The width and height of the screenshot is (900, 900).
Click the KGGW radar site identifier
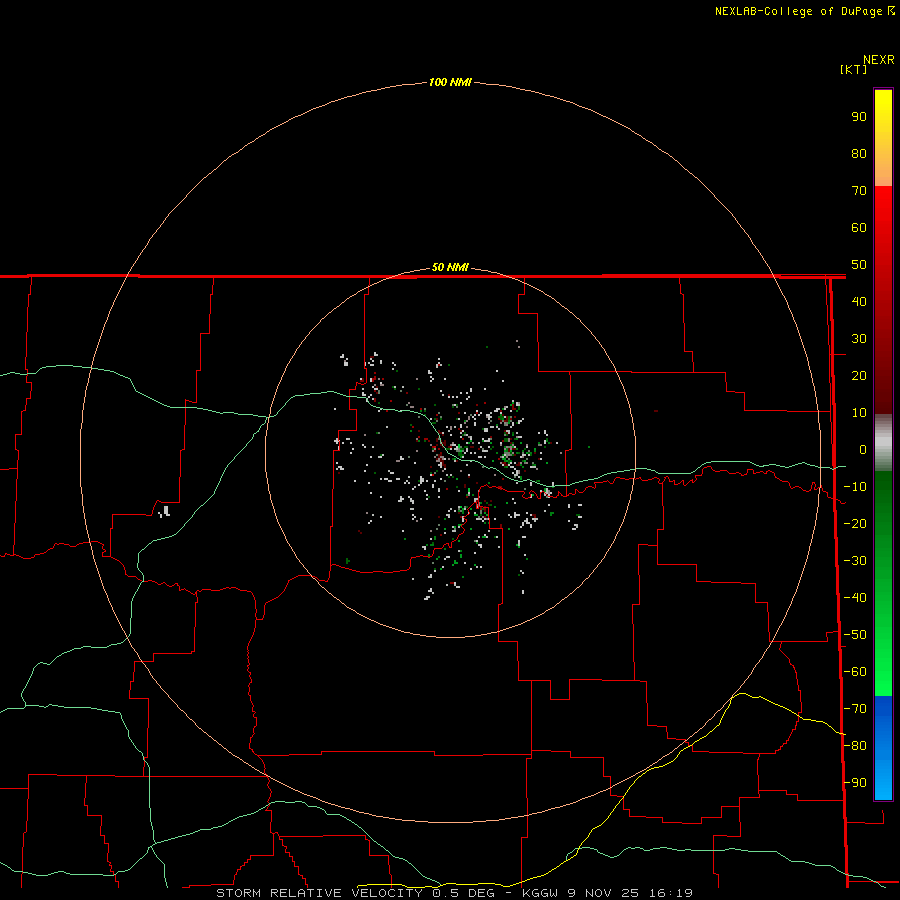540,893
